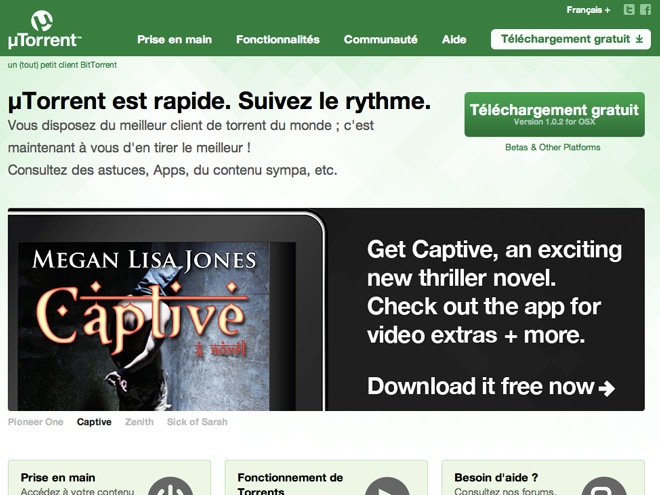Open the Prise en main menu
Viewport: 660px width, 495px height.
tap(174, 40)
